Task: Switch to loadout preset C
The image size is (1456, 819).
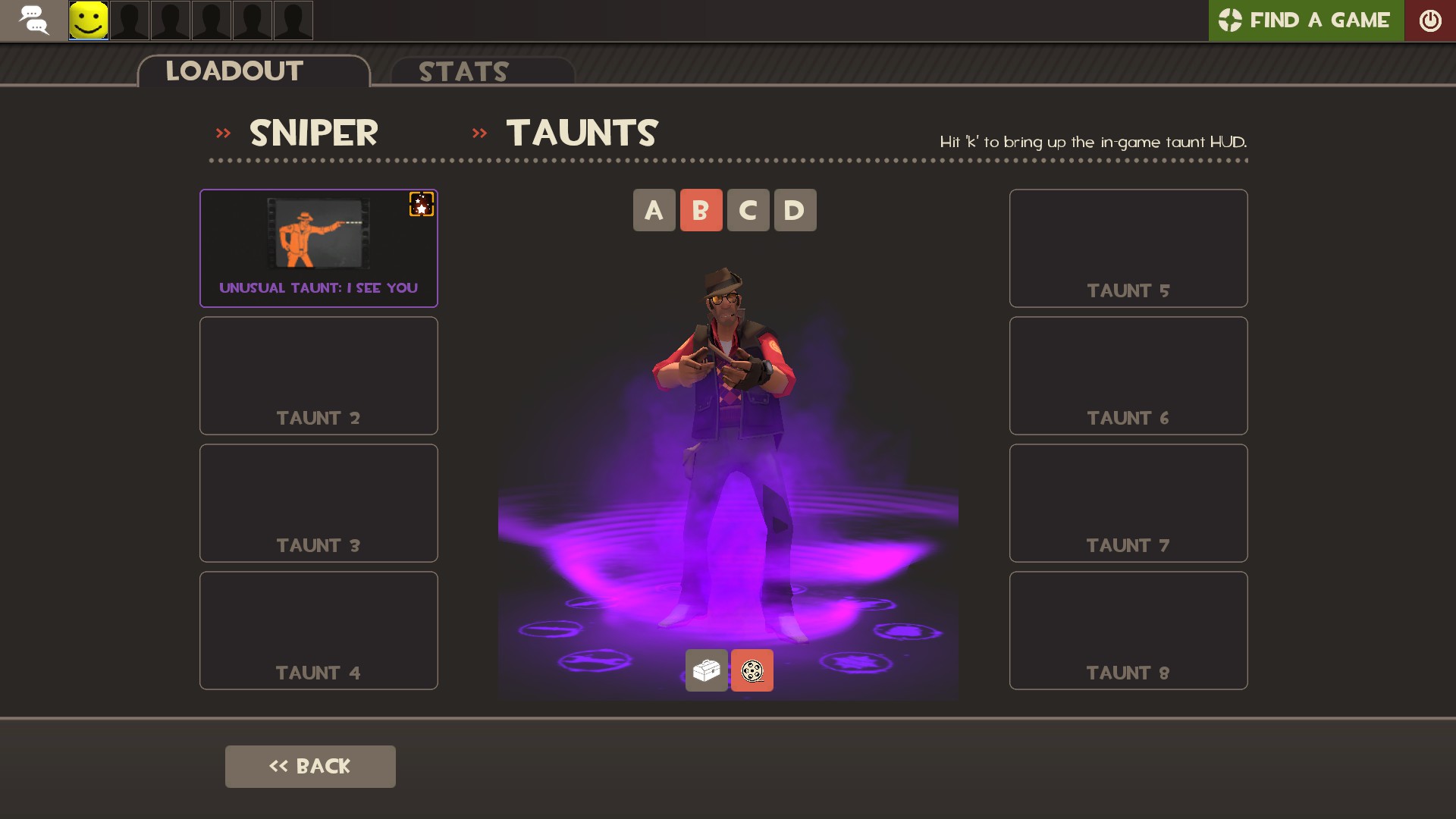Action: 748,210
